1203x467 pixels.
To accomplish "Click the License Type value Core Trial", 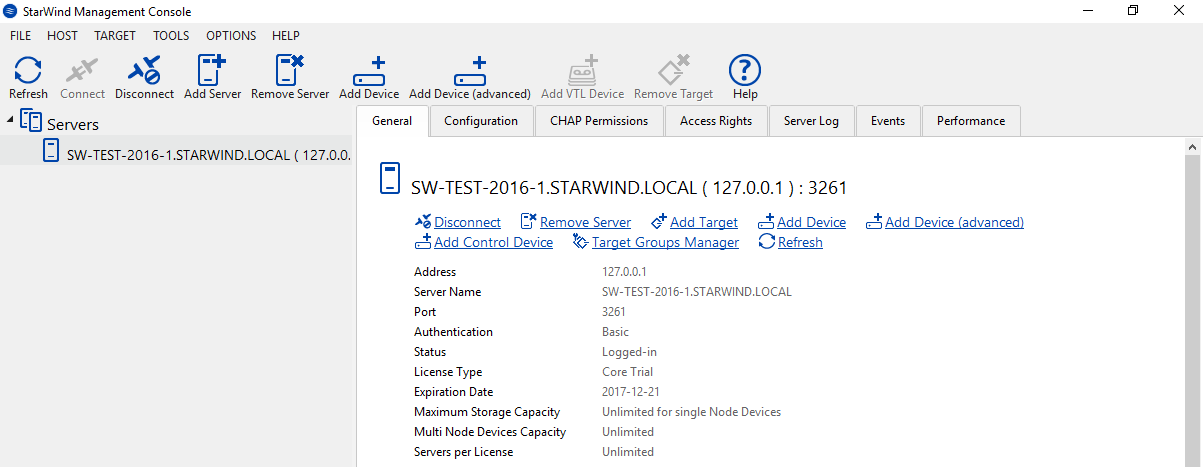I will [627, 372].
